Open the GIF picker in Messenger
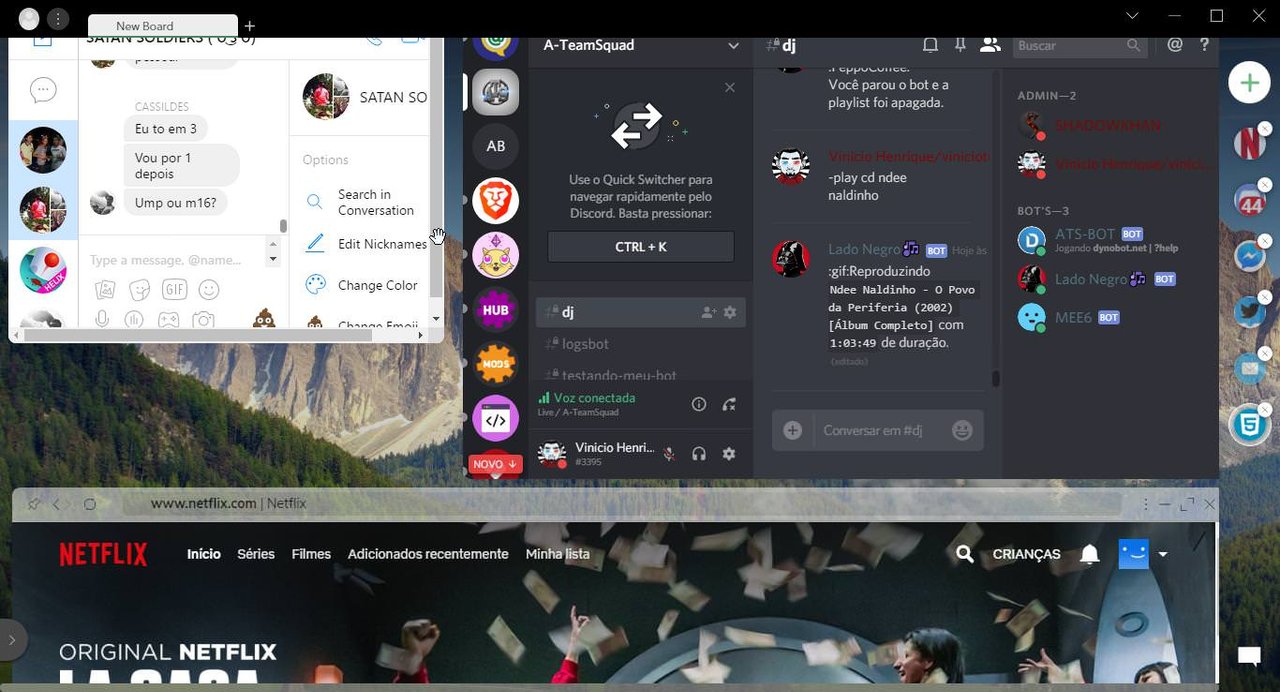The height and width of the screenshot is (692, 1280). pos(175,290)
